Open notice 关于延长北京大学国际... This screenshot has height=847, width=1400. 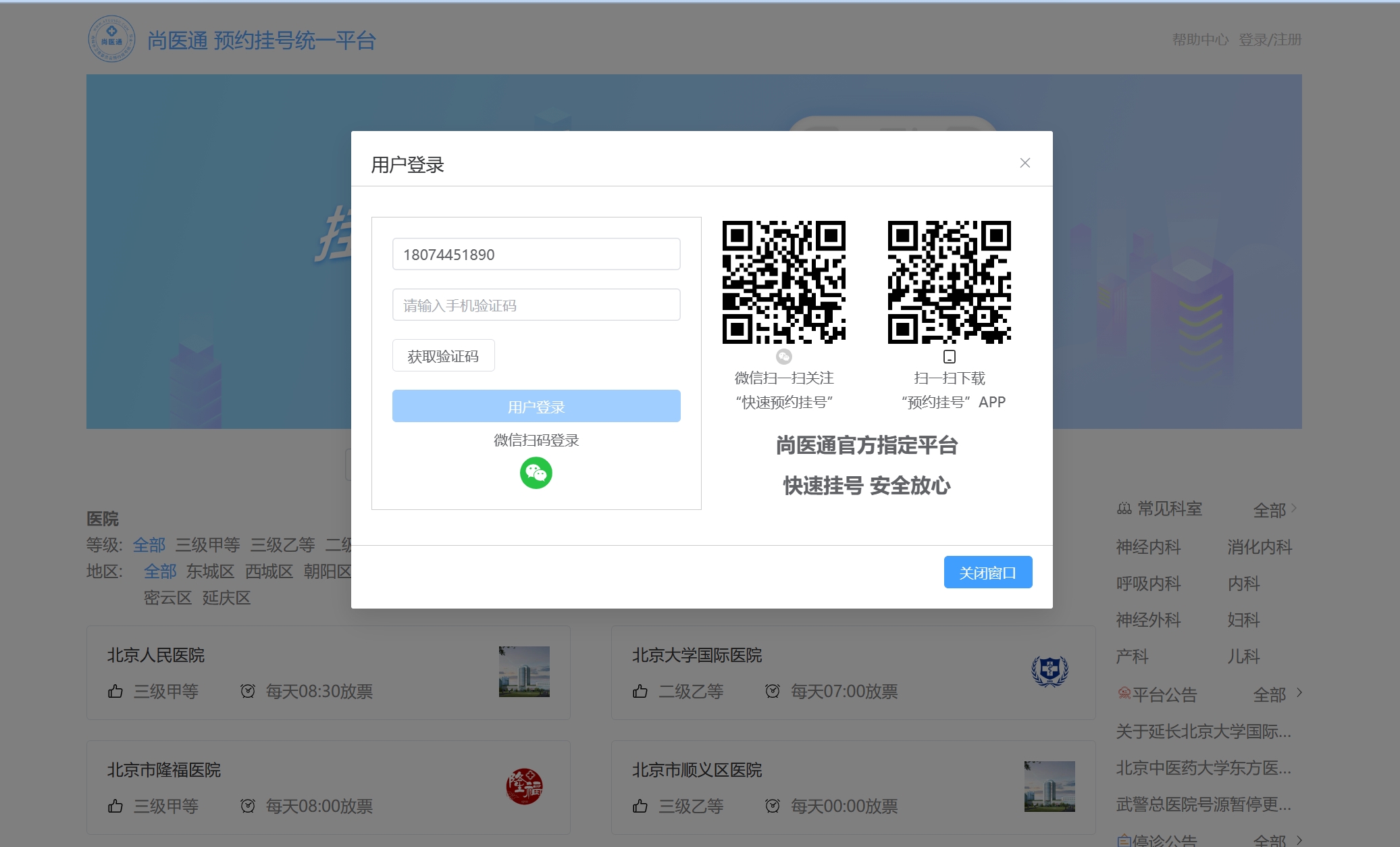[x=1203, y=731]
